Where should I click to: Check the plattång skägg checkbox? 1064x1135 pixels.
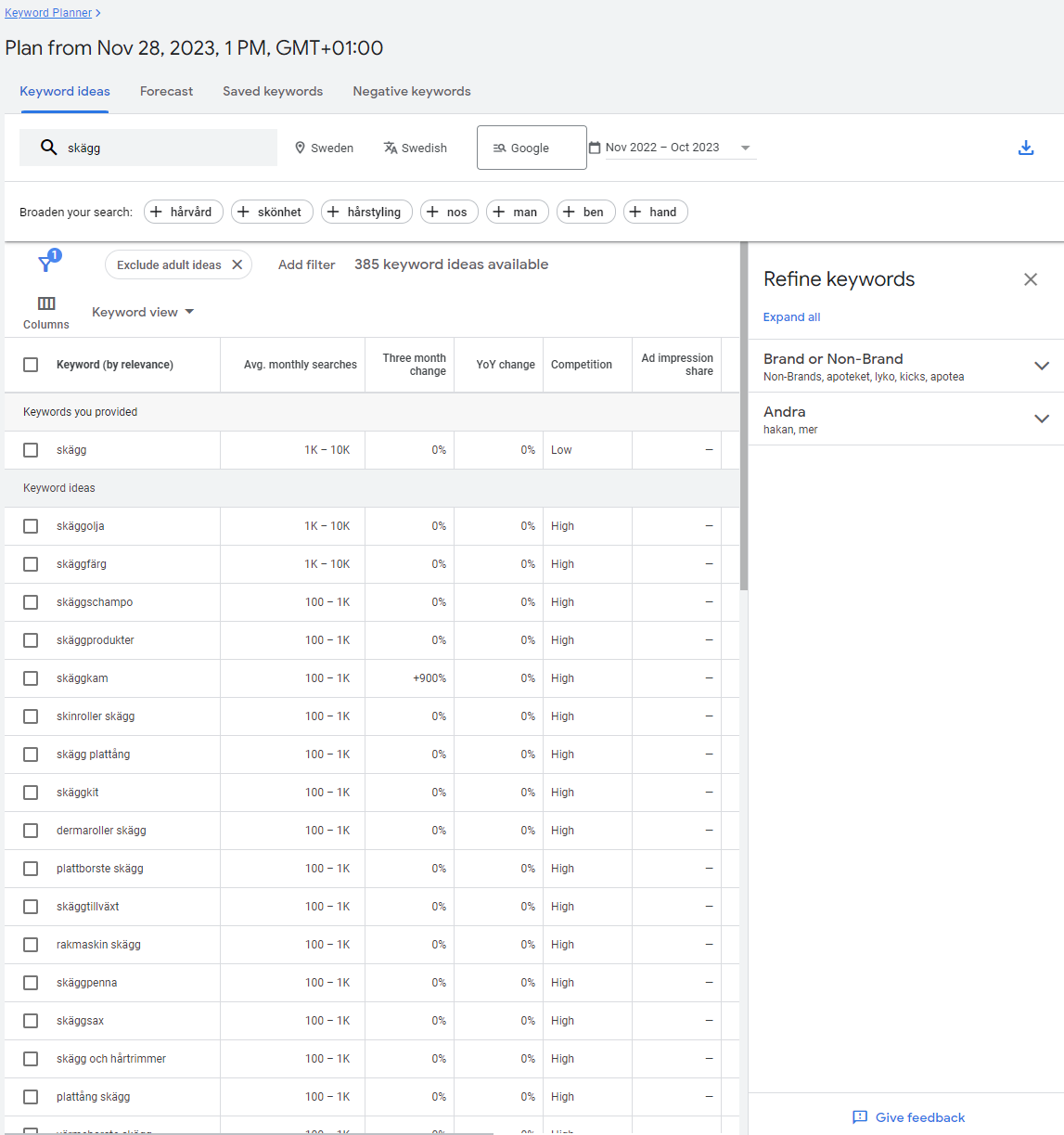tap(31, 1097)
